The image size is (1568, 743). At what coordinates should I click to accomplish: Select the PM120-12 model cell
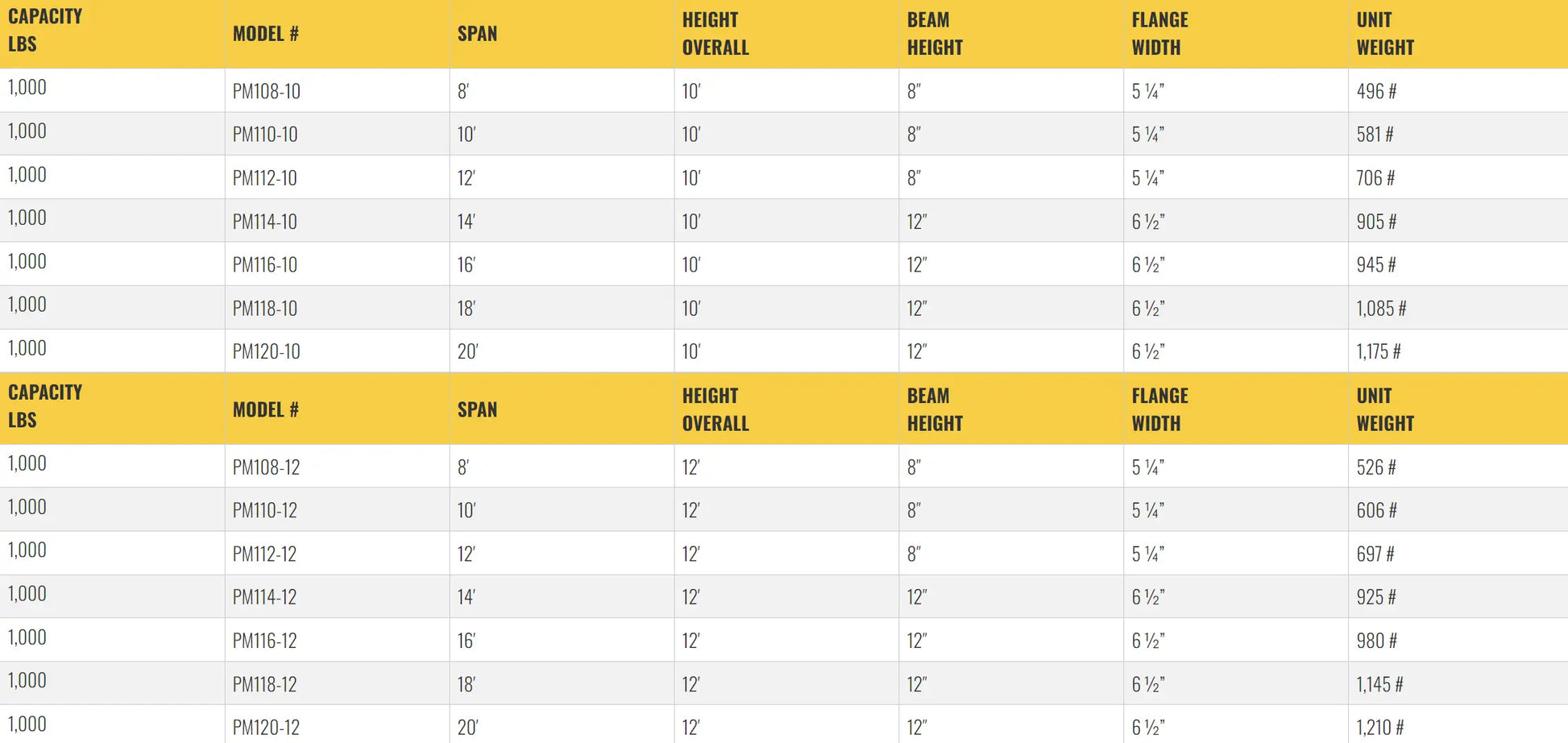click(x=266, y=728)
